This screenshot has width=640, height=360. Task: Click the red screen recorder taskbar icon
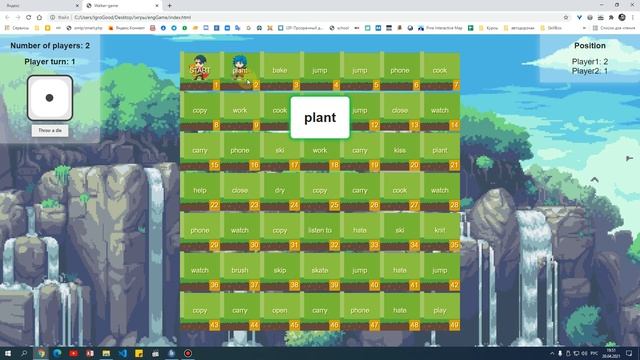tap(188, 353)
